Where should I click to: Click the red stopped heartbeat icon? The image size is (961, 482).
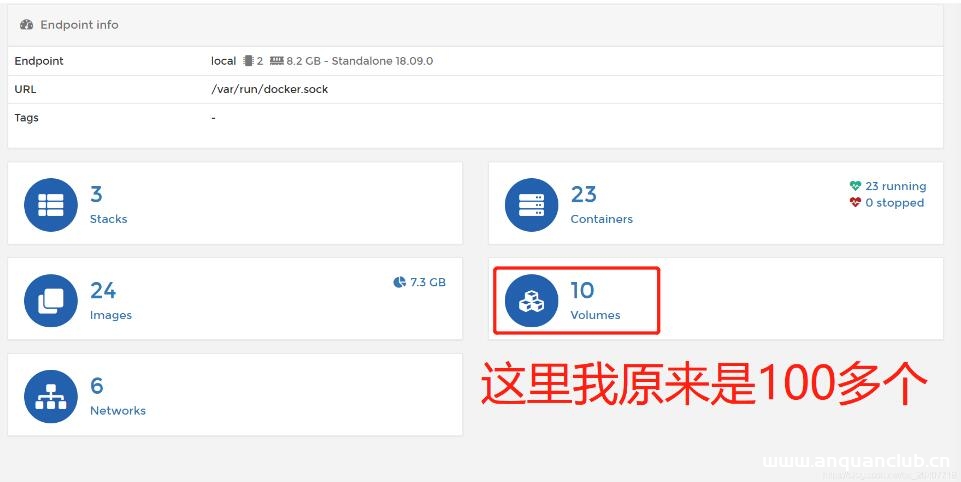pyautogui.click(x=856, y=202)
